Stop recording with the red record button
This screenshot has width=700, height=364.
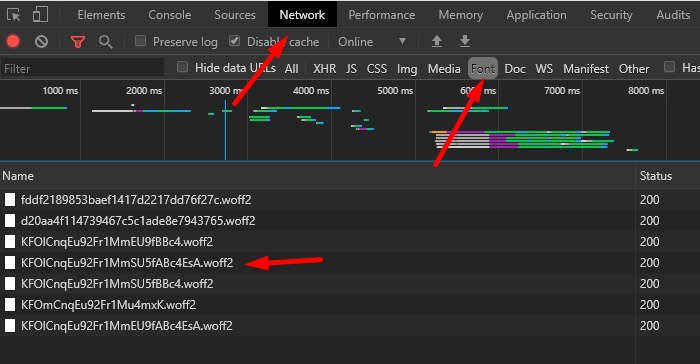coord(13,42)
